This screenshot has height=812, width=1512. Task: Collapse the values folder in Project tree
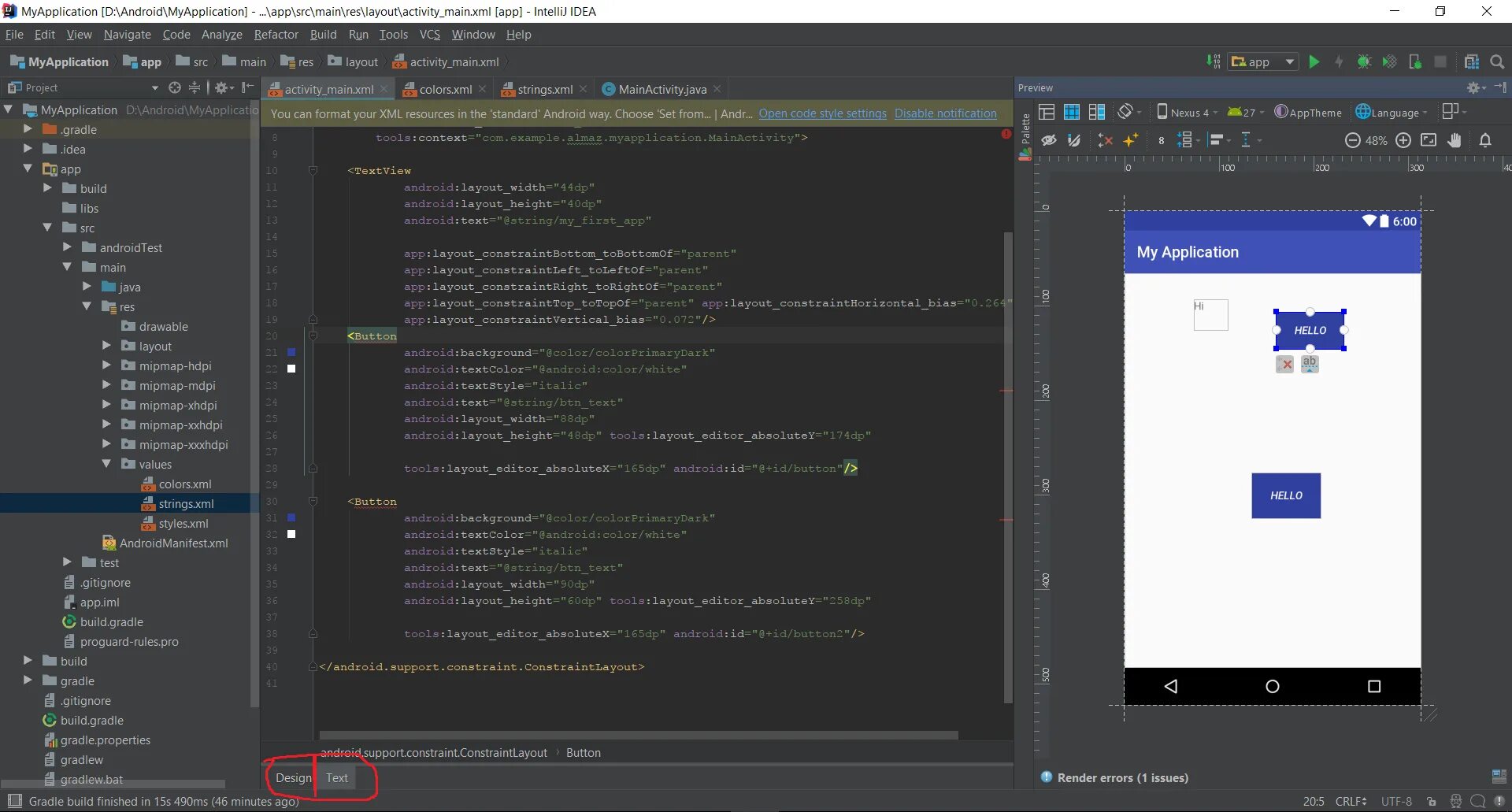point(108,465)
